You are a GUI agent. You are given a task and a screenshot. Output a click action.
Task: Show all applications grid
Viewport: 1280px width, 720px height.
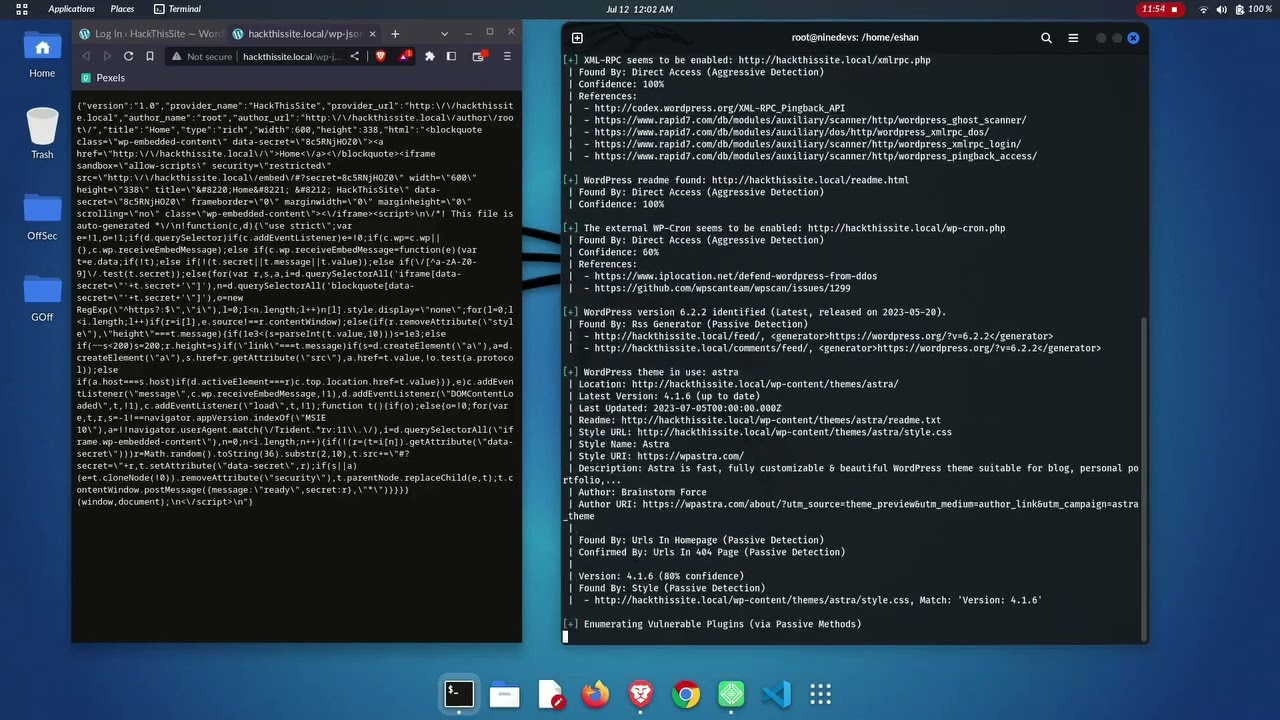coord(821,694)
